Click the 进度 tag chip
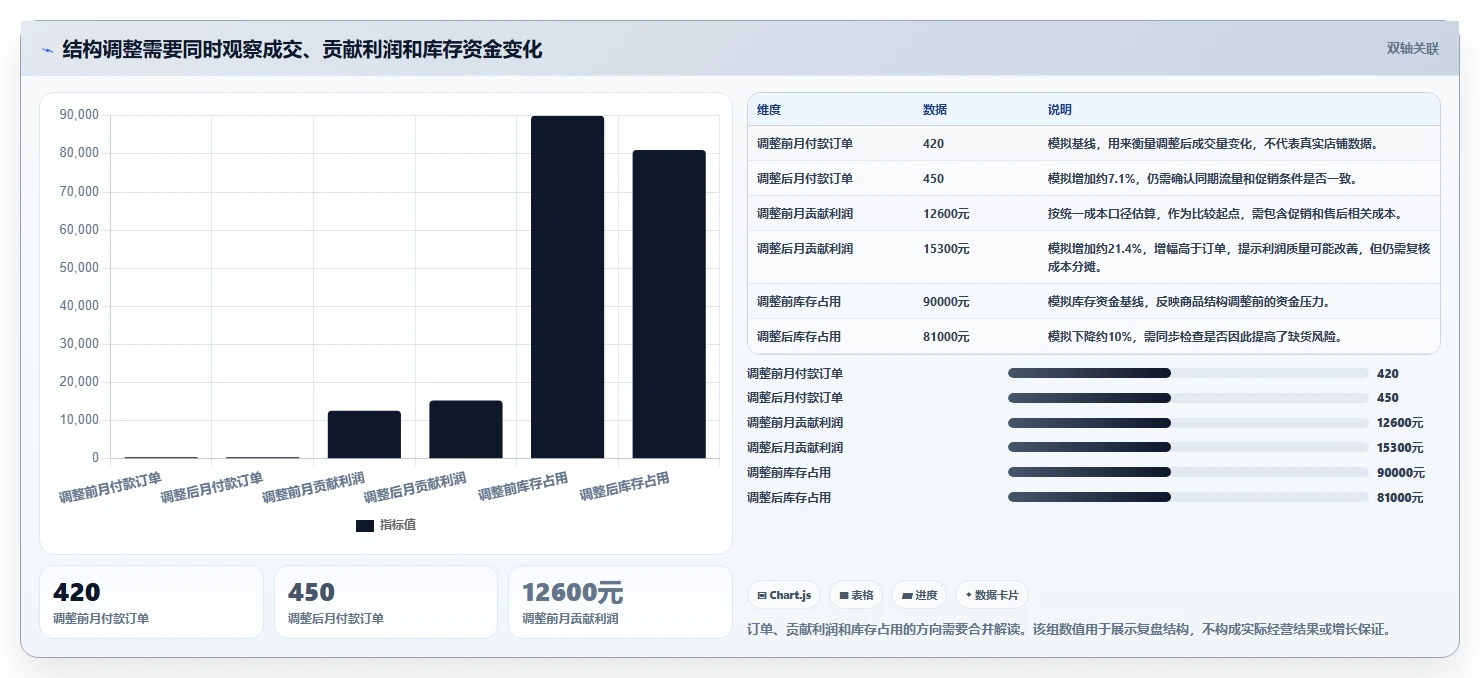The image size is (1480, 678). pos(919,595)
